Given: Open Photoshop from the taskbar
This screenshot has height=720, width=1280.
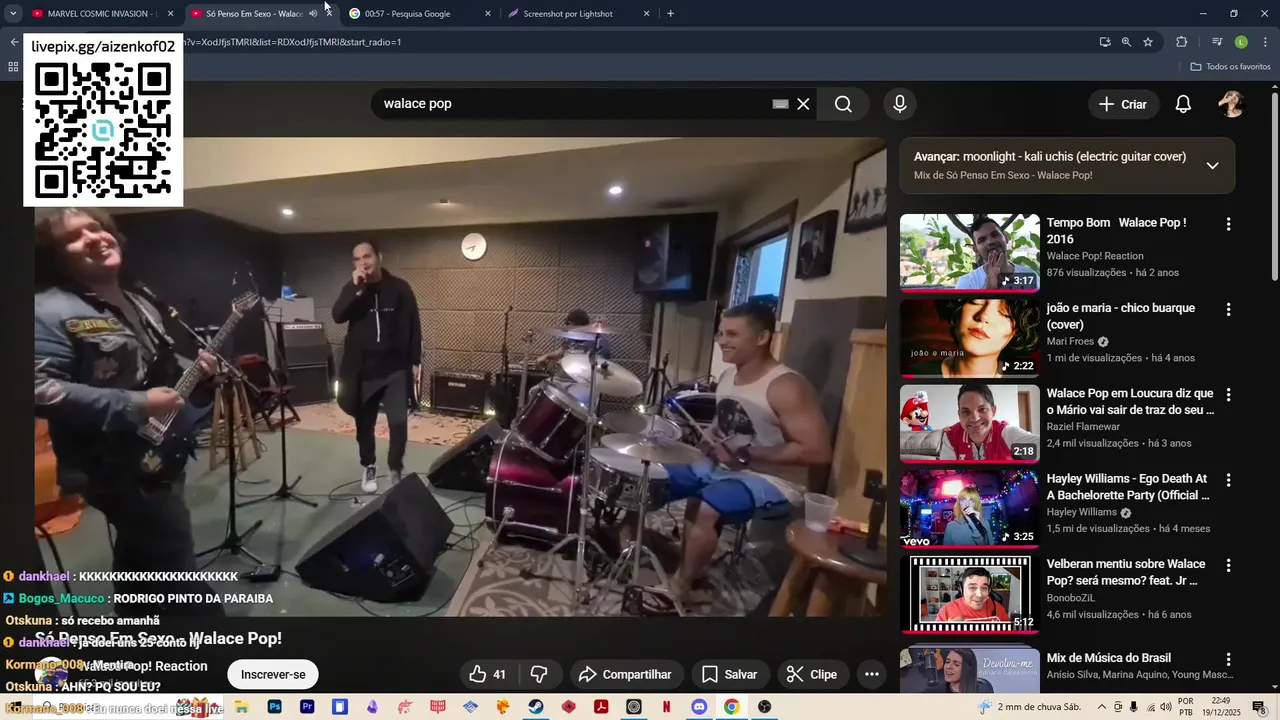Looking at the screenshot, I should click(x=274, y=707).
